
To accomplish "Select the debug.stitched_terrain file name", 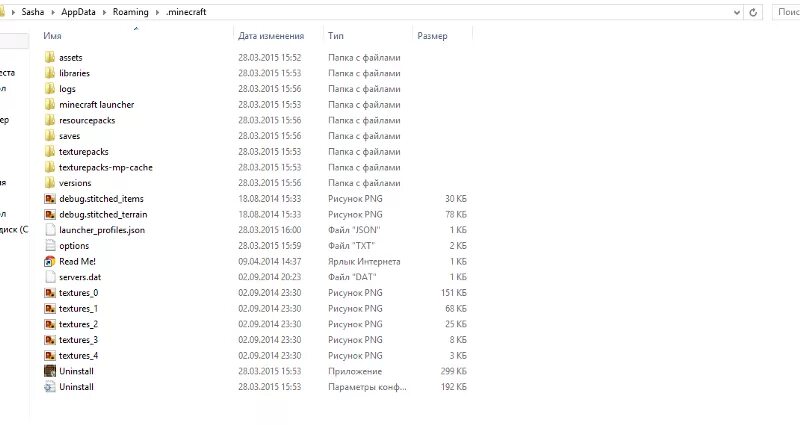I will [103, 215].
